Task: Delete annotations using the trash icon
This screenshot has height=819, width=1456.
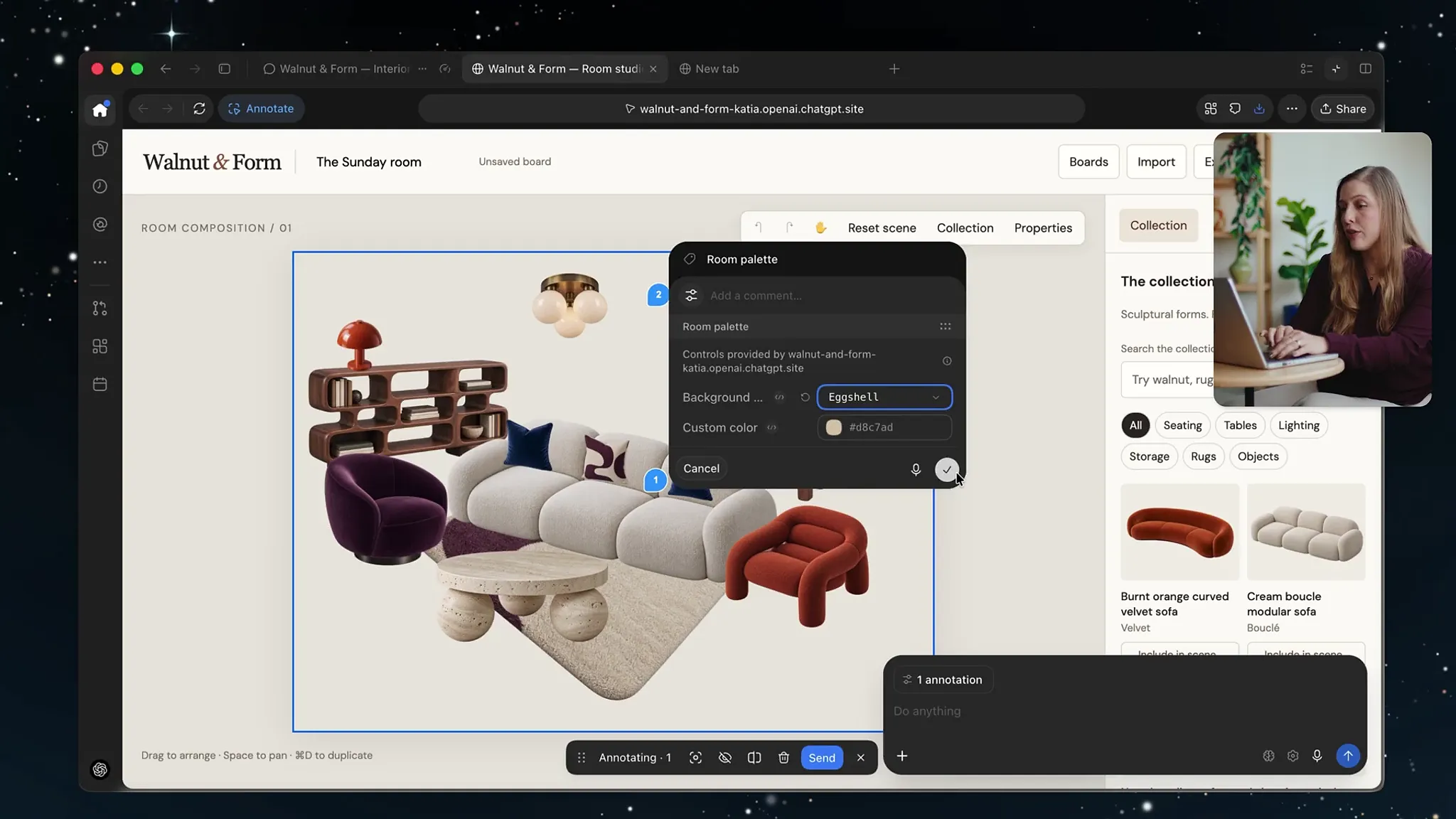Action: coord(783,758)
